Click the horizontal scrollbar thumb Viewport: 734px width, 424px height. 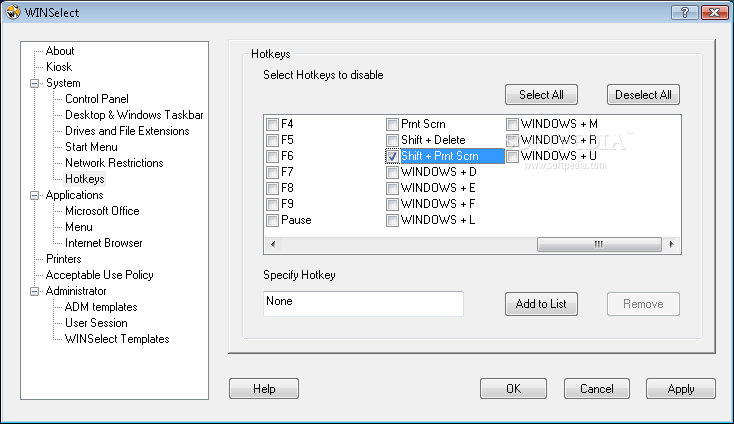[x=599, y=244]
